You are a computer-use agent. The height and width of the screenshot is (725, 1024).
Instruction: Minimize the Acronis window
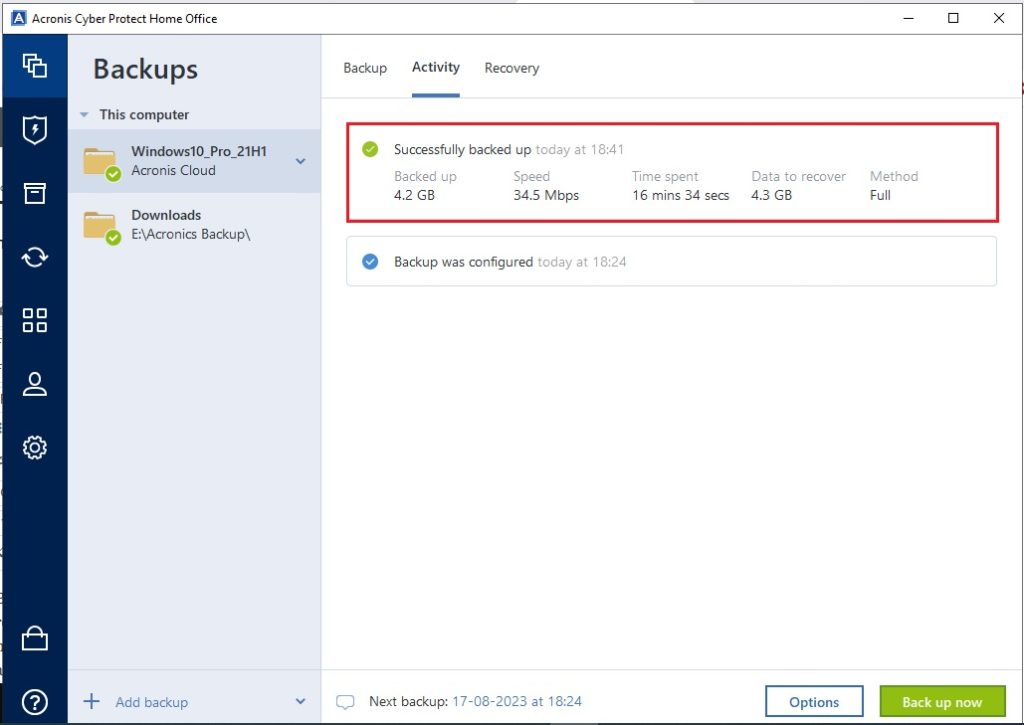(x=908, y=18)
